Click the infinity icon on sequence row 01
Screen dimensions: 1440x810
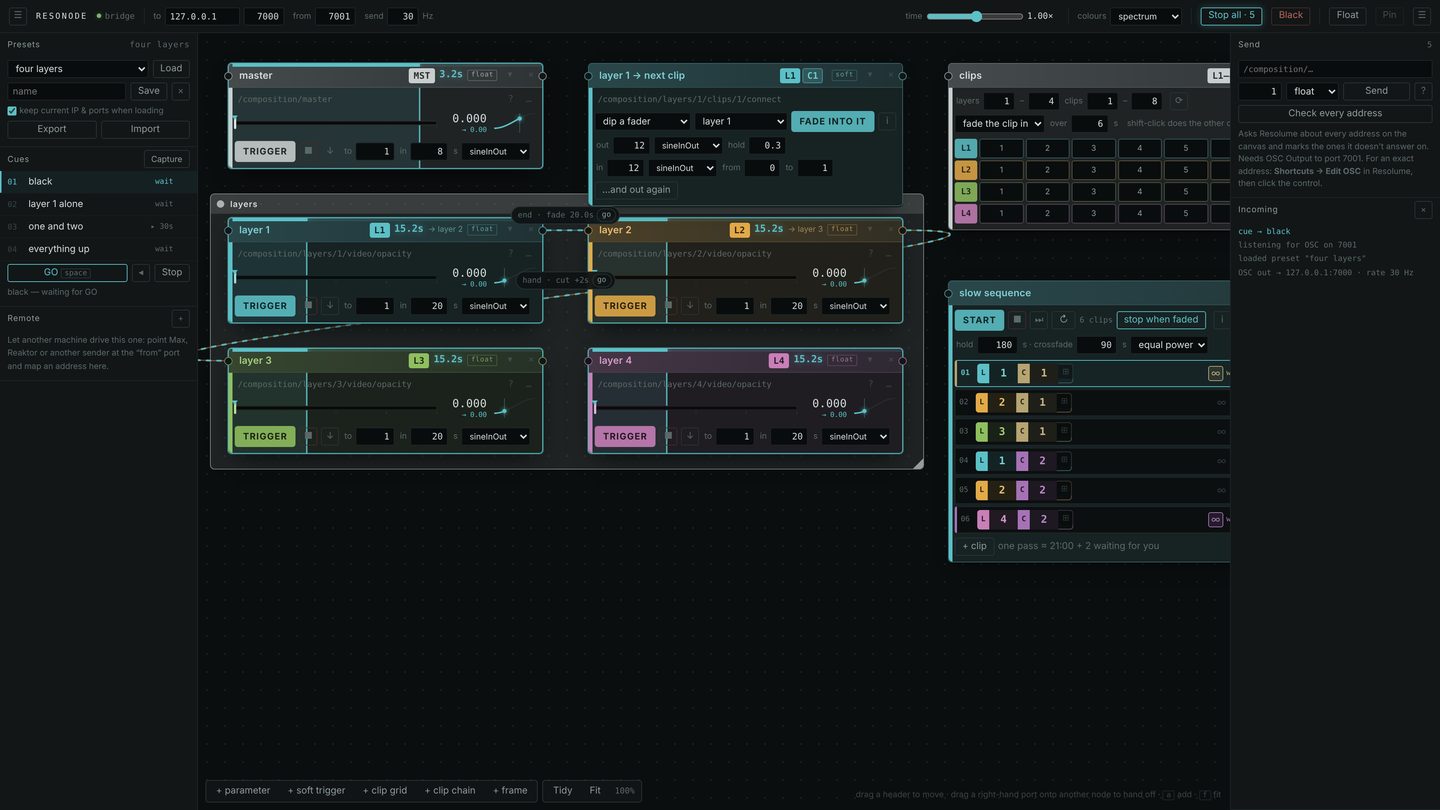(1215, 373)
